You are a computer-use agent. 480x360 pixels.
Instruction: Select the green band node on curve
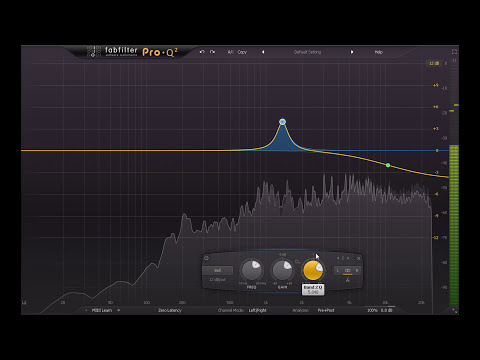(388, 165)
